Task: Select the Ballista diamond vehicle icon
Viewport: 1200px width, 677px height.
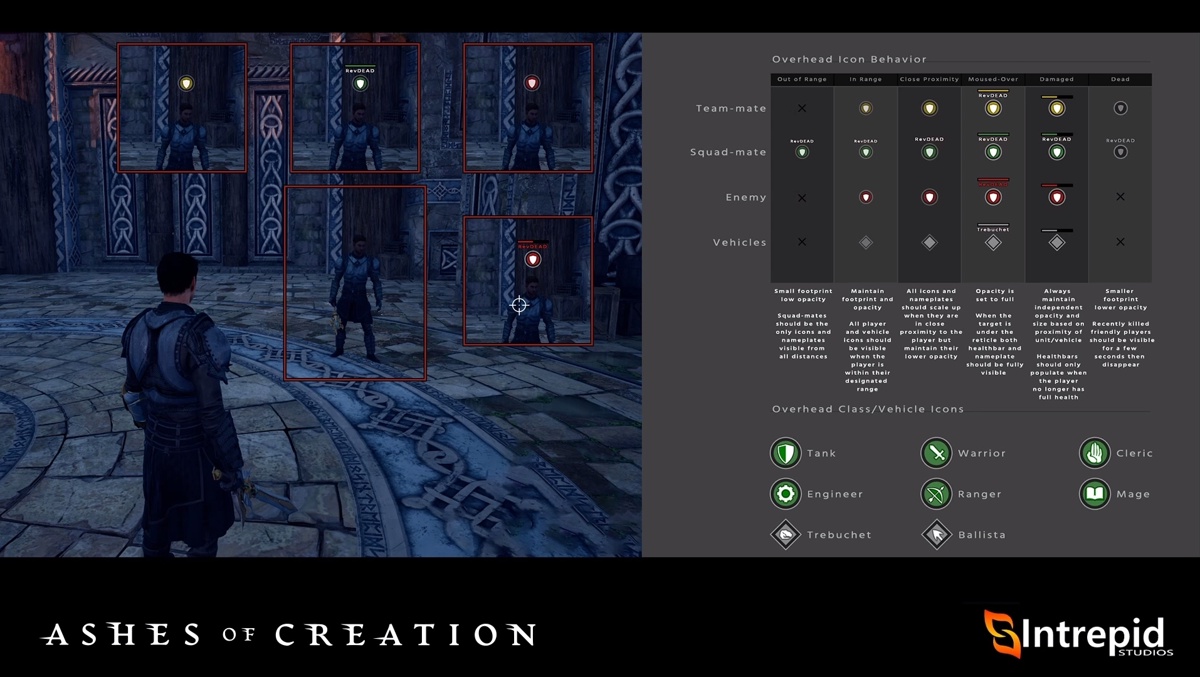Action: click(936, 535)
